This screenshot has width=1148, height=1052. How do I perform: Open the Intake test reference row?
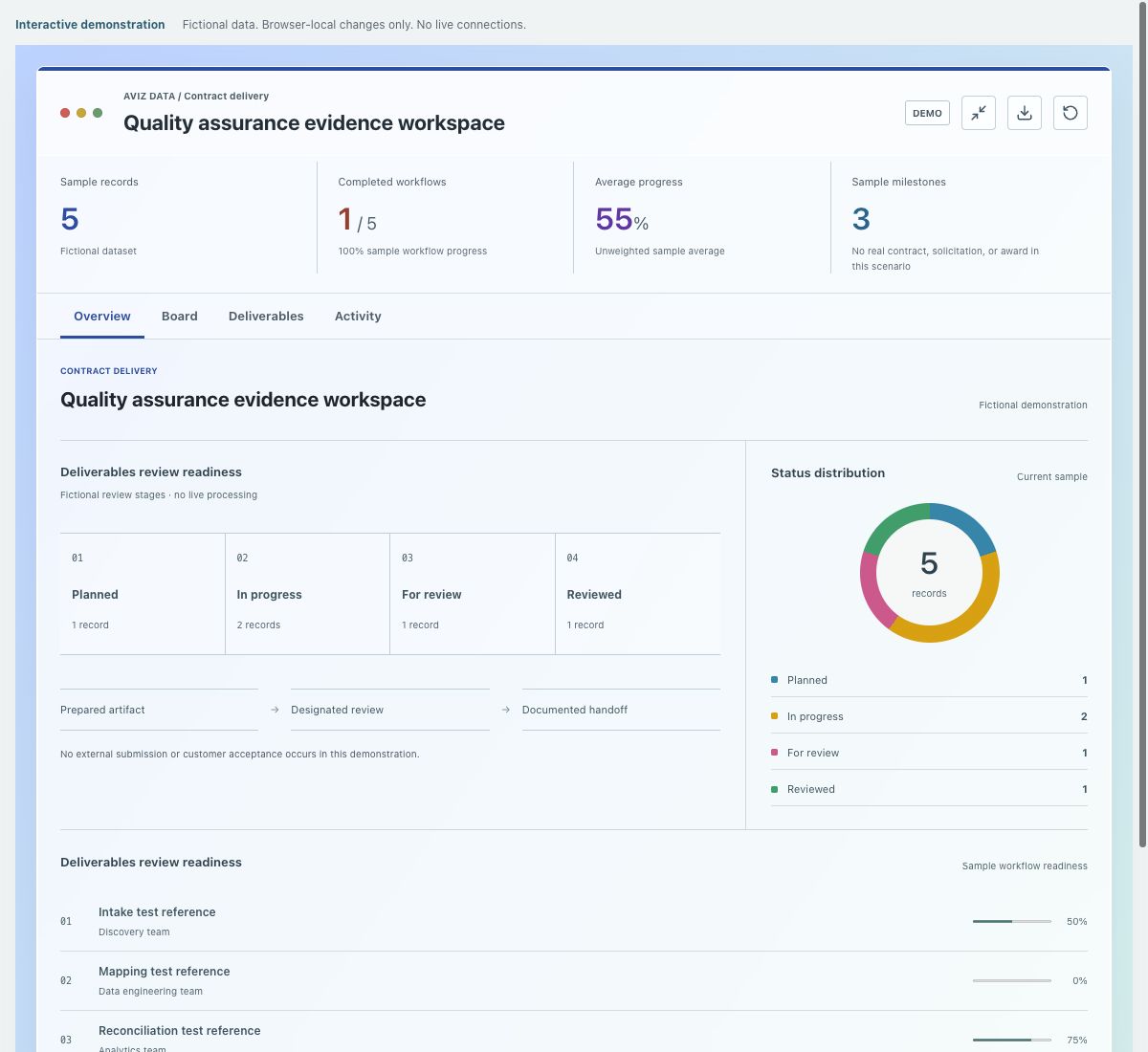(x=574, y=921)
